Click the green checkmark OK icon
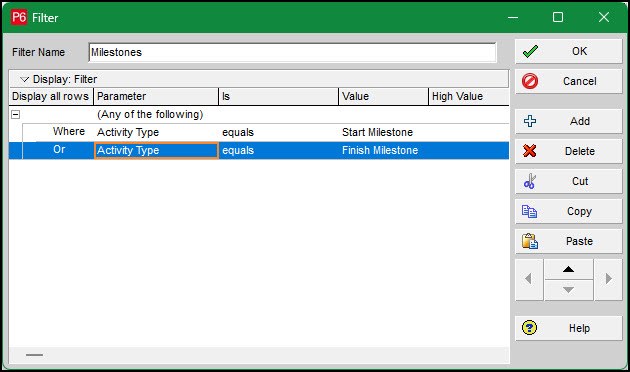 (x=530, y=51)
